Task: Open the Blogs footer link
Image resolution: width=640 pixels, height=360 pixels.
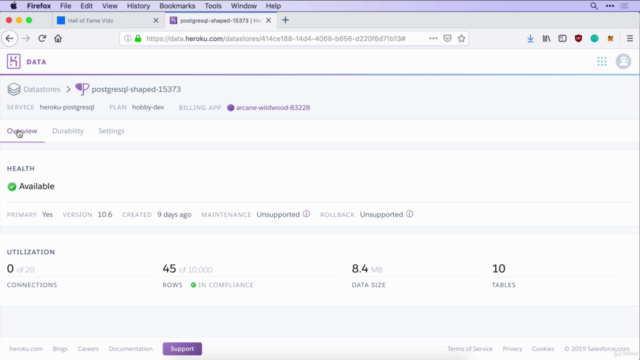Action: (x=60, y=349)
